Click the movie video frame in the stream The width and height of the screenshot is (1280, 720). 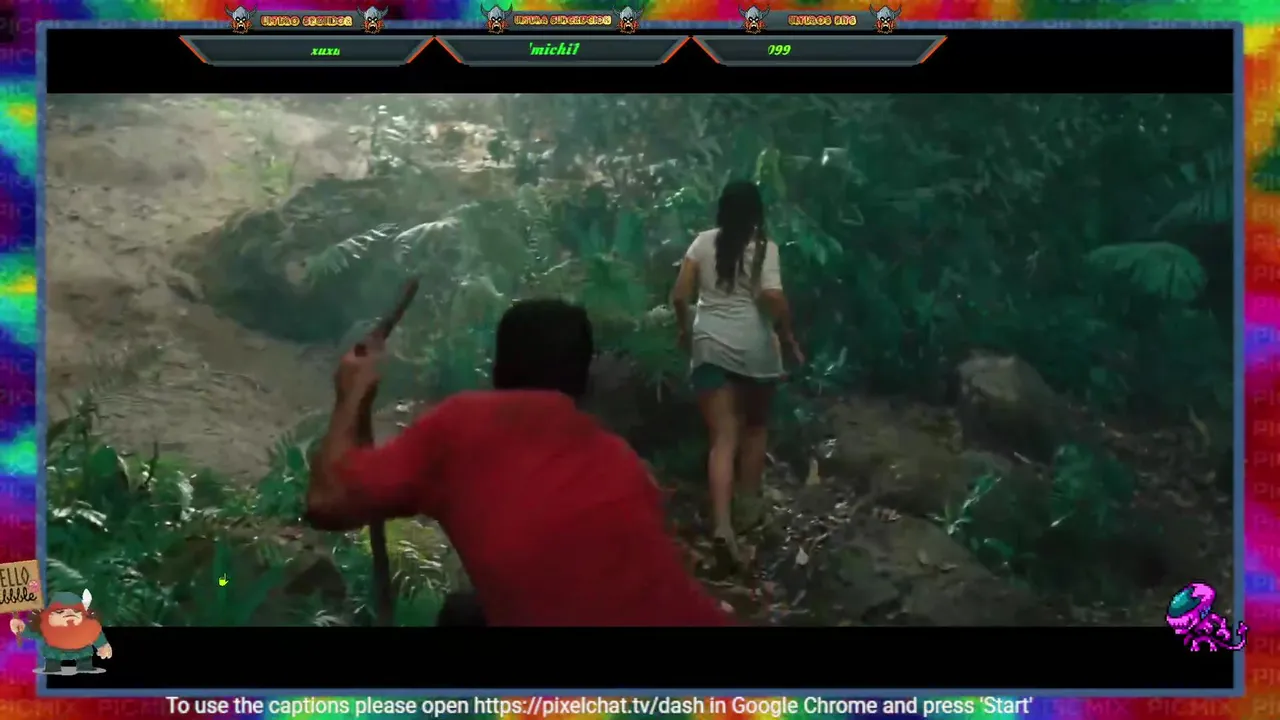point(640,360)
